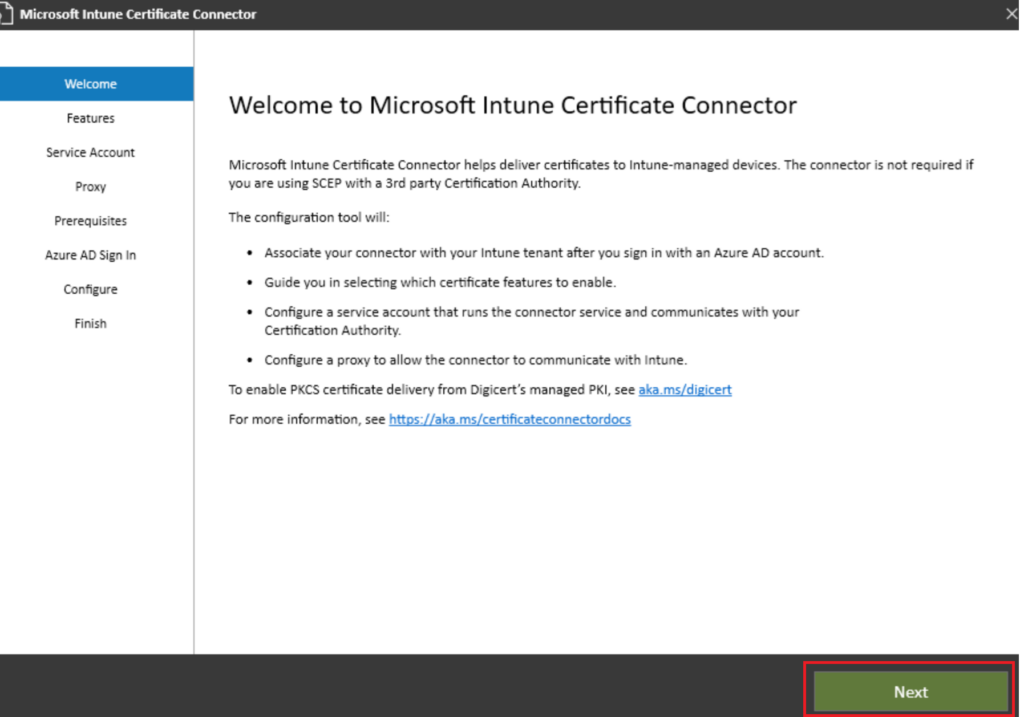This screenshot has width=1024, height=717.
Task: Click the 'Guide you in selecting' bullet
Action: (x=440, y=282)
